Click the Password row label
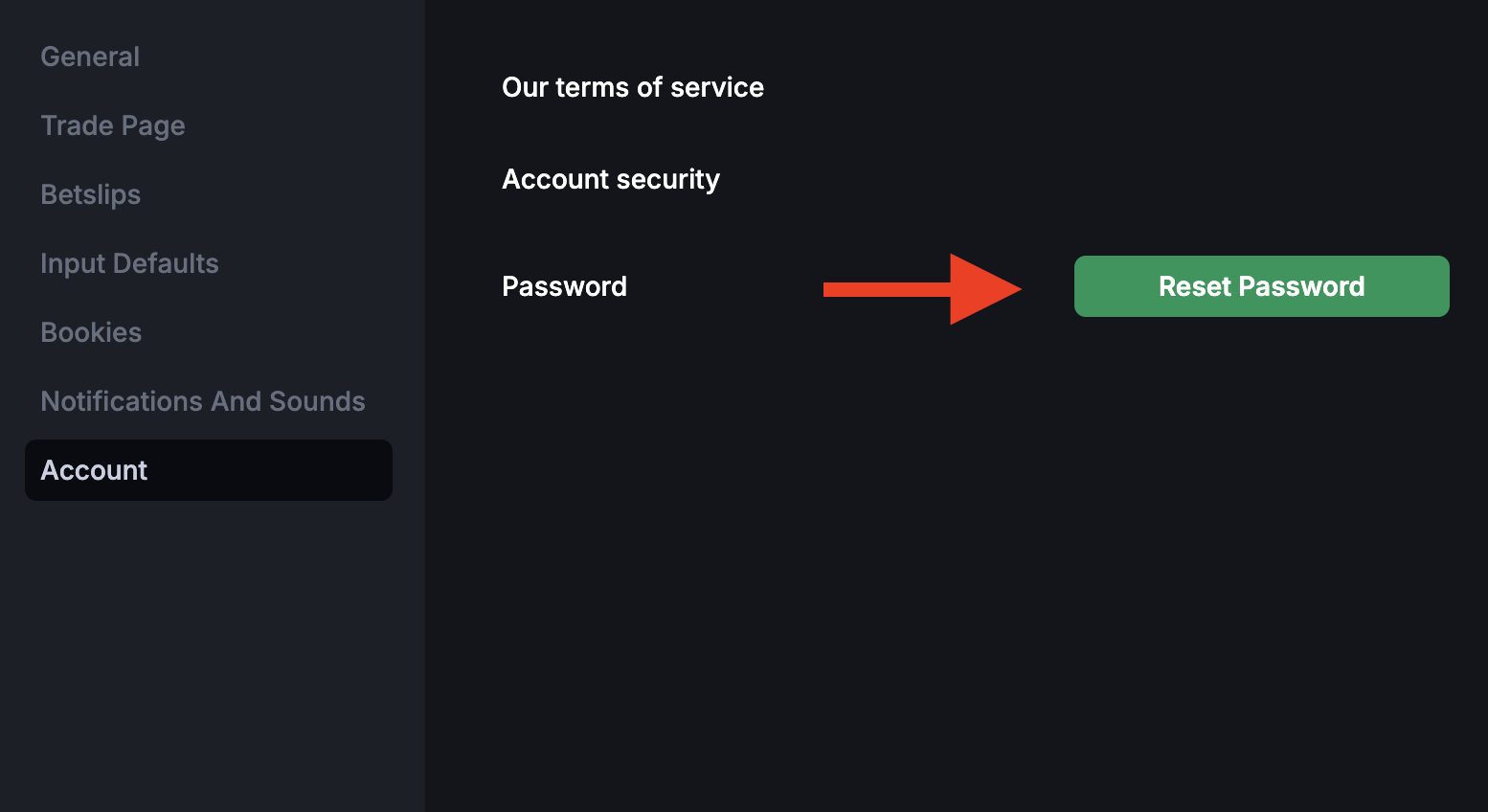The width and height of the screenshot is (1488, 812). point(565,286)
